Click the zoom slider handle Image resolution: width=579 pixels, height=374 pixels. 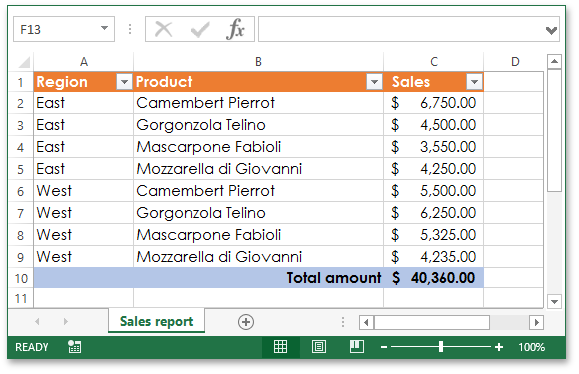pyautogui.click(x=441, y=347)
